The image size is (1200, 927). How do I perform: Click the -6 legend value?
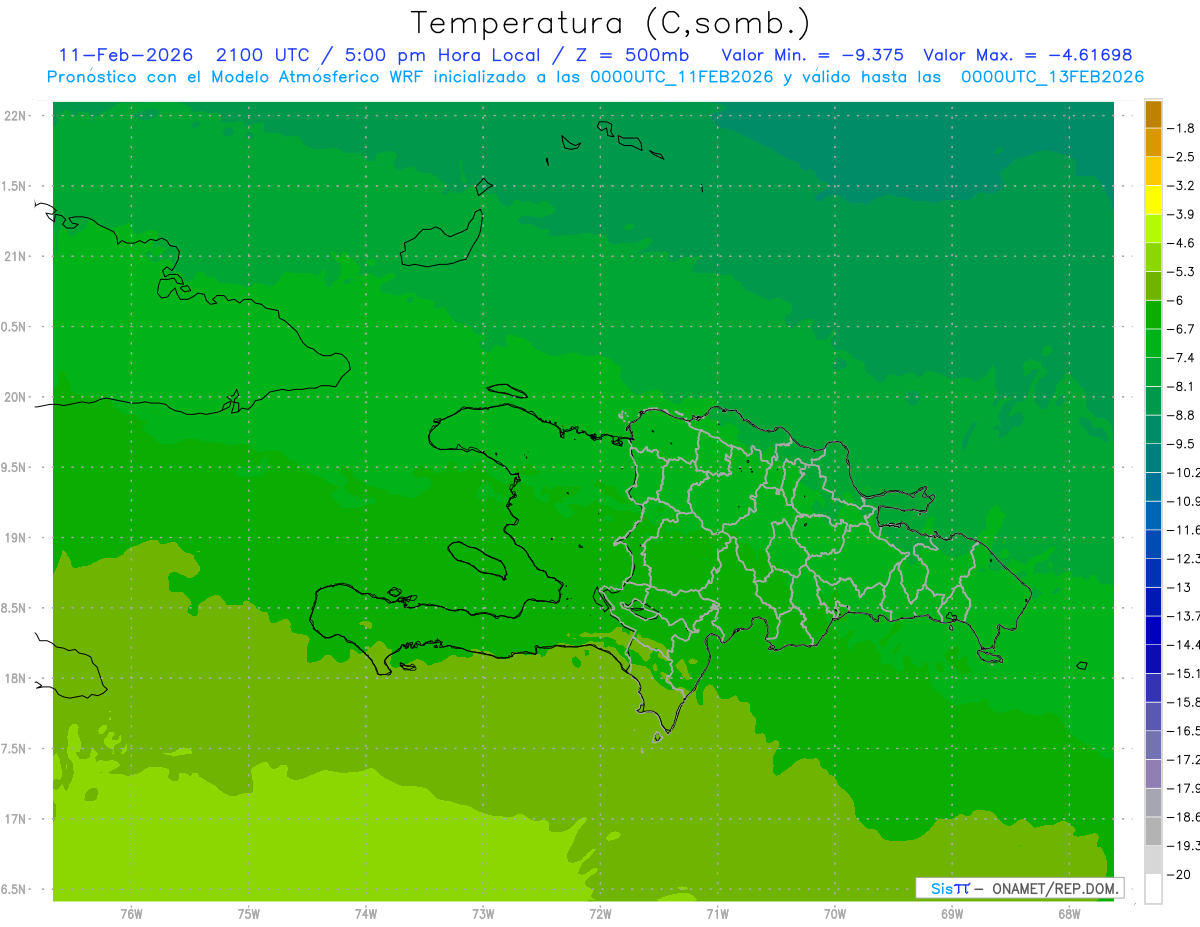[1177, 300]
